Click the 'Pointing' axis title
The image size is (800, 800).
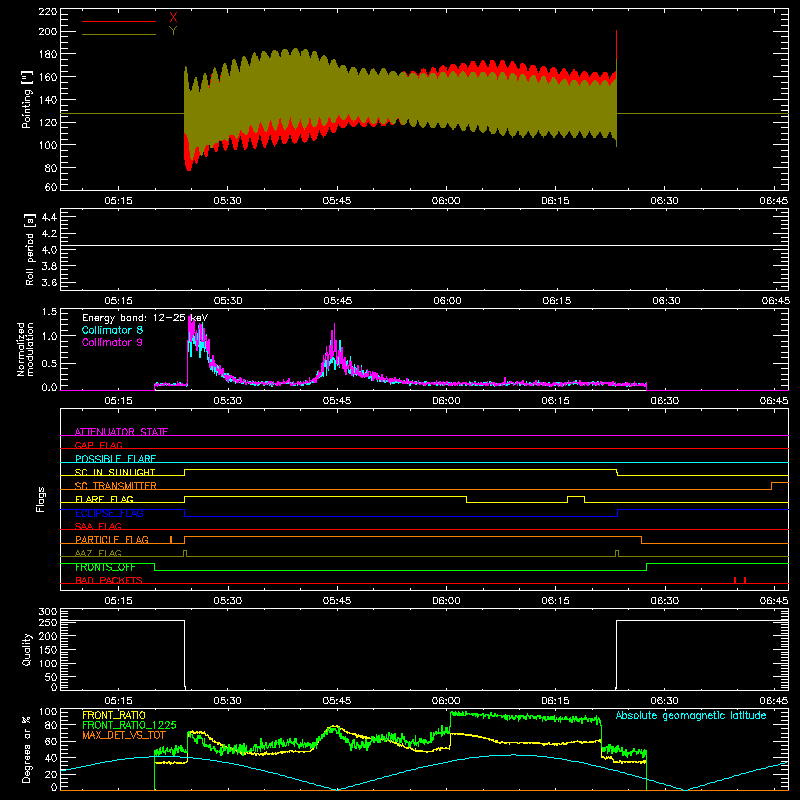(x=27, y=99)
